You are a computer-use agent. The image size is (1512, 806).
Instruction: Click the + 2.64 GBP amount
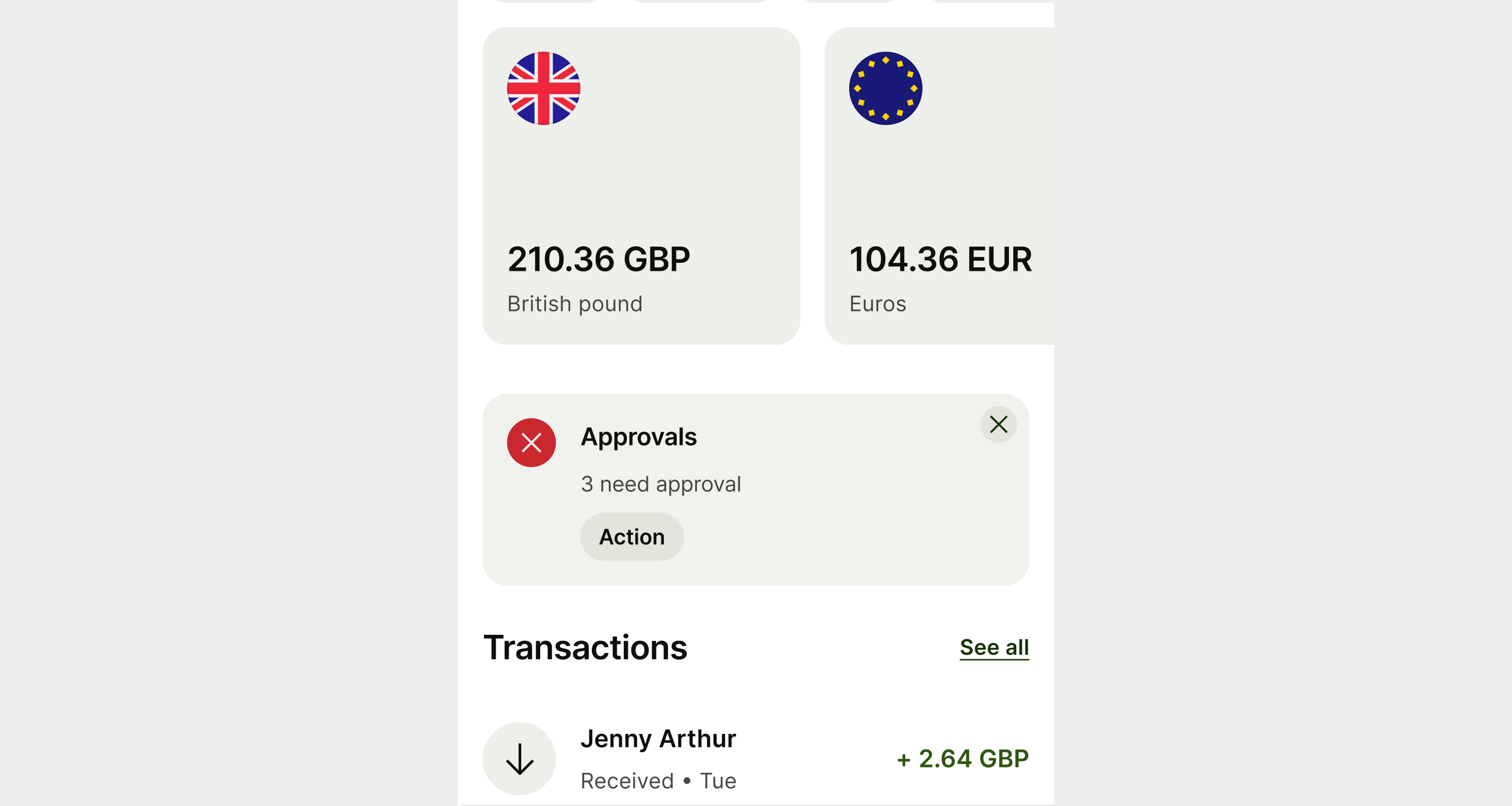[963, 758]
